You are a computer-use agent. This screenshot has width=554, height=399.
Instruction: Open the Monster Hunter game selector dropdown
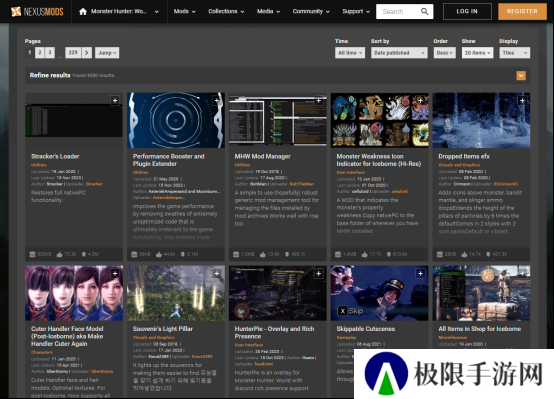coord(125,11)
